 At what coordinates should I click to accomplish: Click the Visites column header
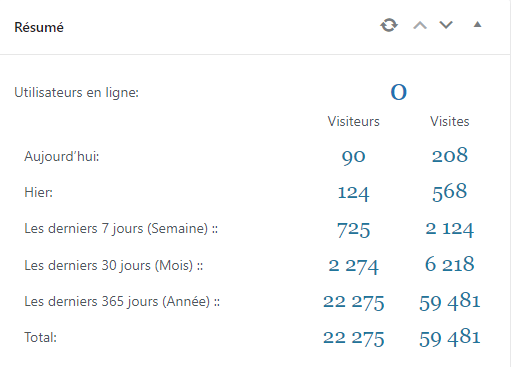coord(450,121)
